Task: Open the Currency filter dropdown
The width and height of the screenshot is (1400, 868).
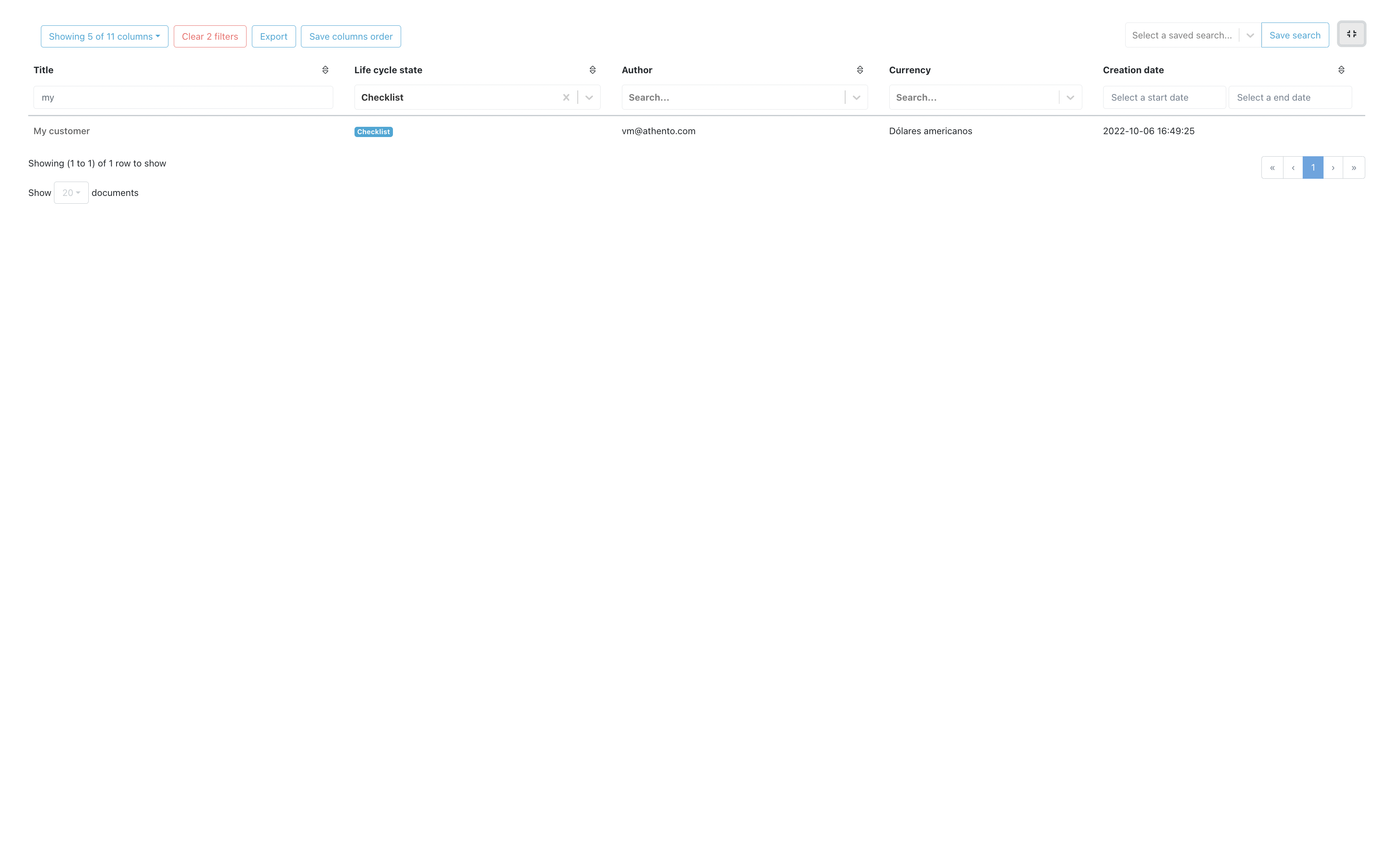Action: pyautogui.click(x=1070, y=97)
